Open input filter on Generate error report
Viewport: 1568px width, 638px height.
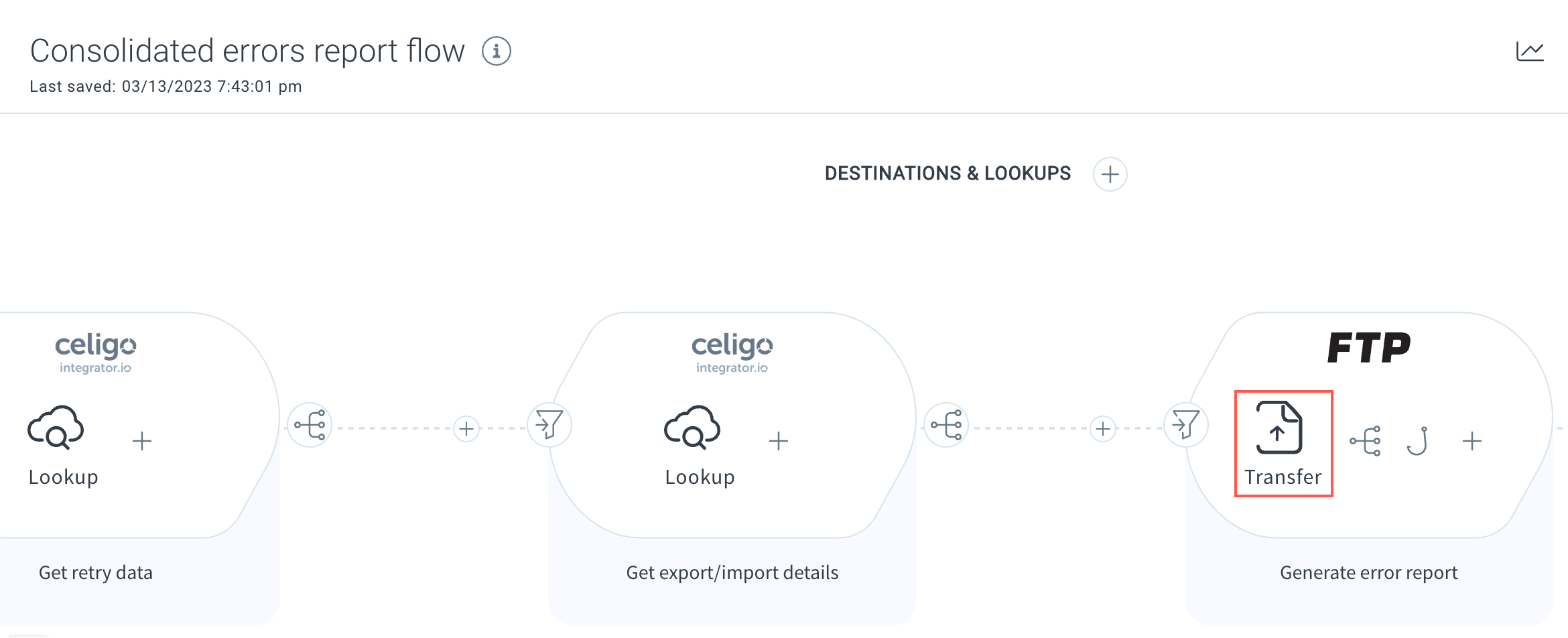[1186, 425]
